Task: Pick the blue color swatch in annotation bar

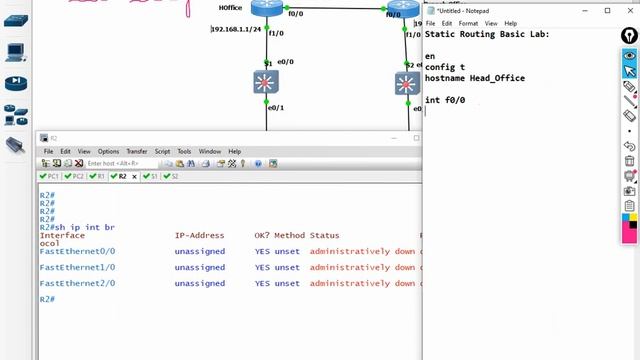Action: (x=625, y=218)
